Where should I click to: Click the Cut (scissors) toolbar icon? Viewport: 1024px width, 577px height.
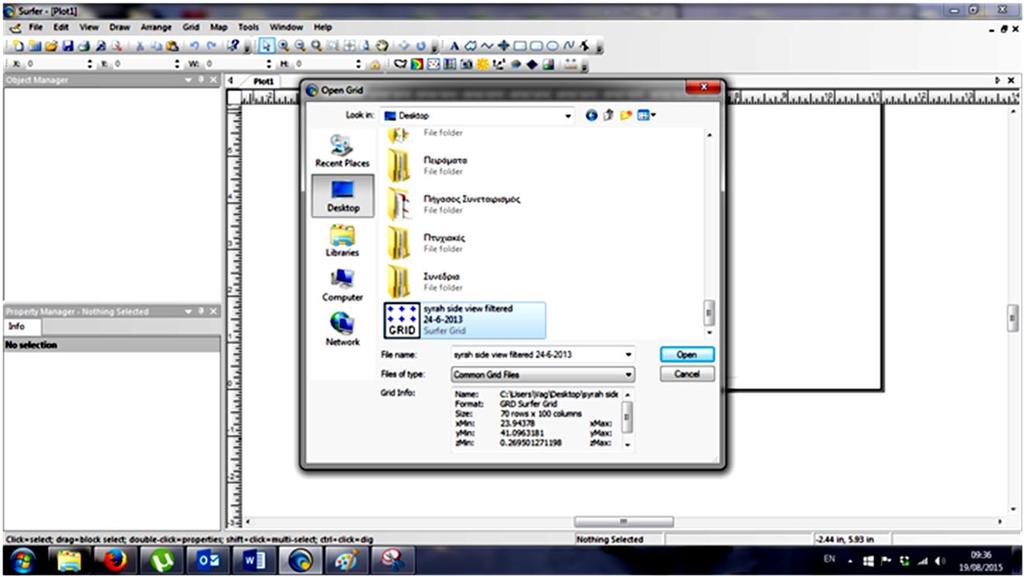click(x=140, y=46)
